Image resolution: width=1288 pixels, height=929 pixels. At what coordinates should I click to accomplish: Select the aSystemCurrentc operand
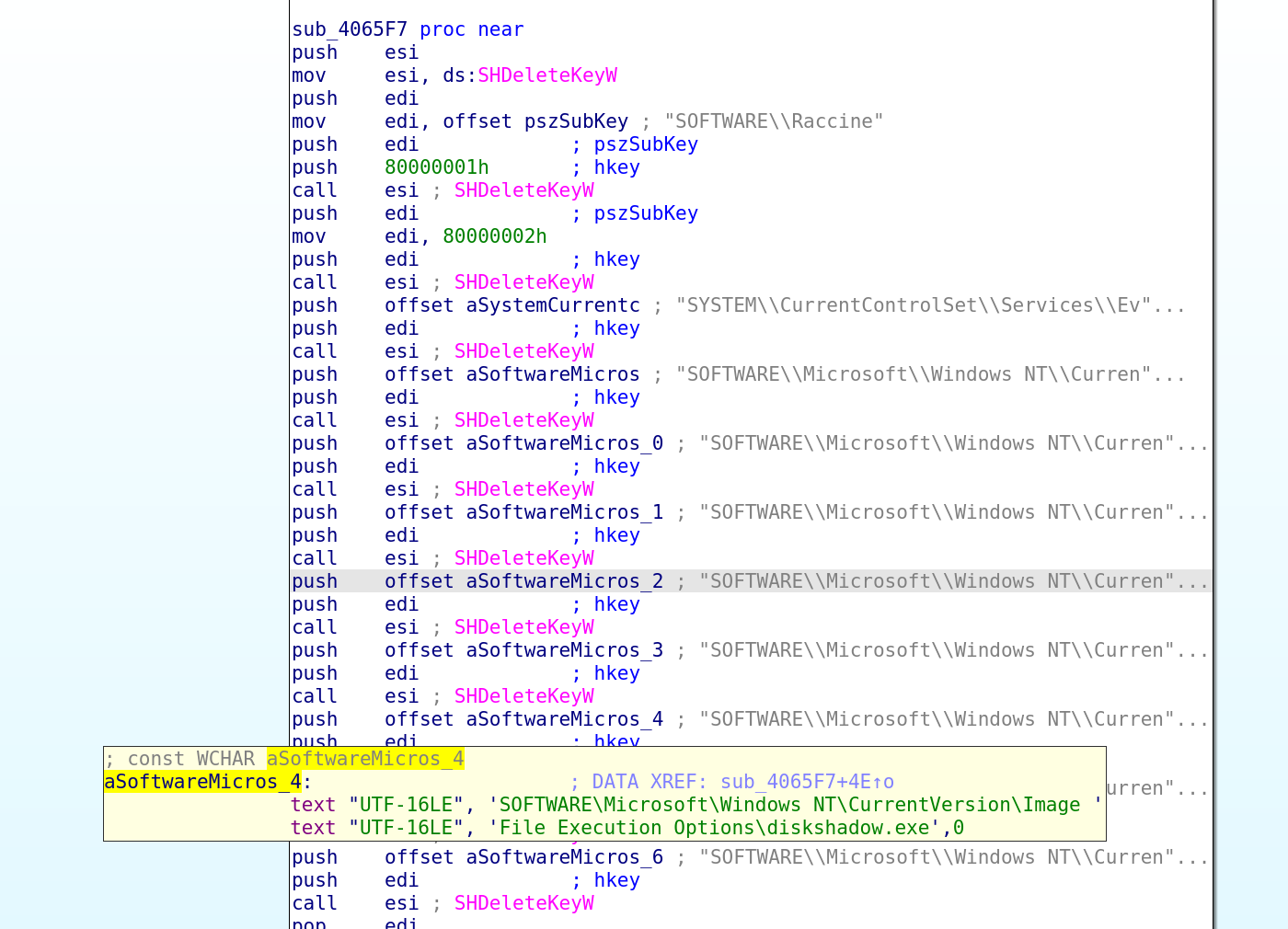pos(553,305)
